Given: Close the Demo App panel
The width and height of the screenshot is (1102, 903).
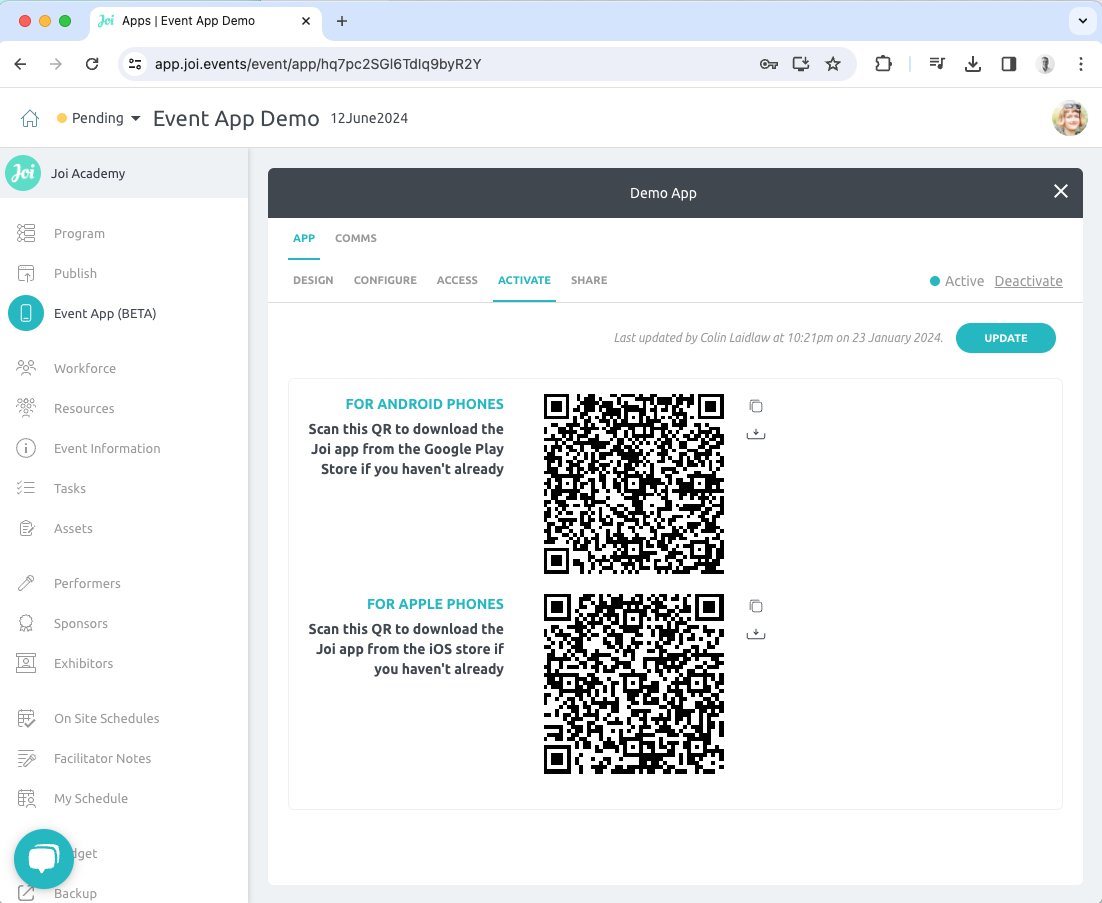Looking at the screenshot, I should click(1061, 191).
